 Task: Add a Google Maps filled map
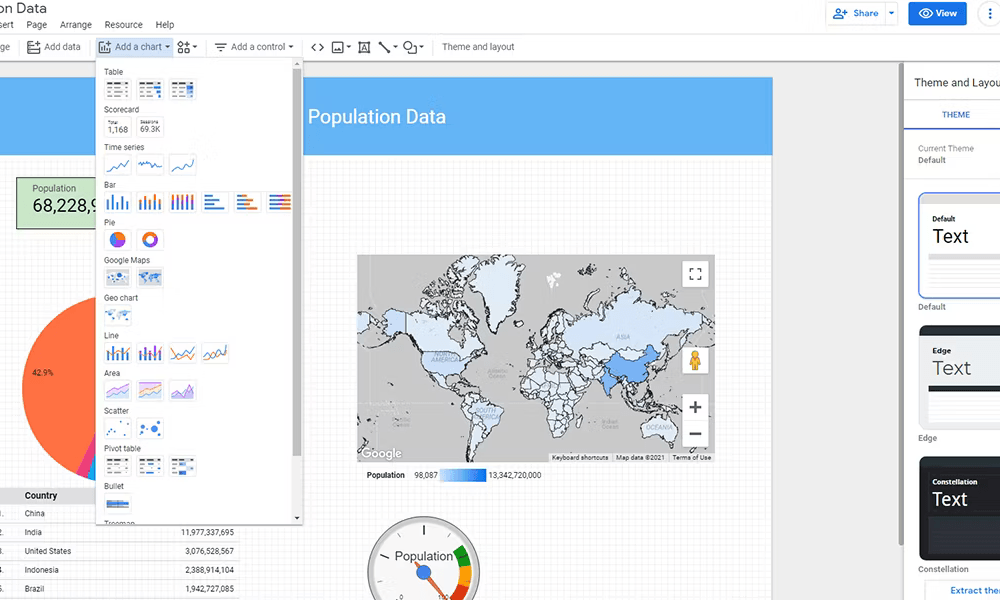tap(150, 277)
